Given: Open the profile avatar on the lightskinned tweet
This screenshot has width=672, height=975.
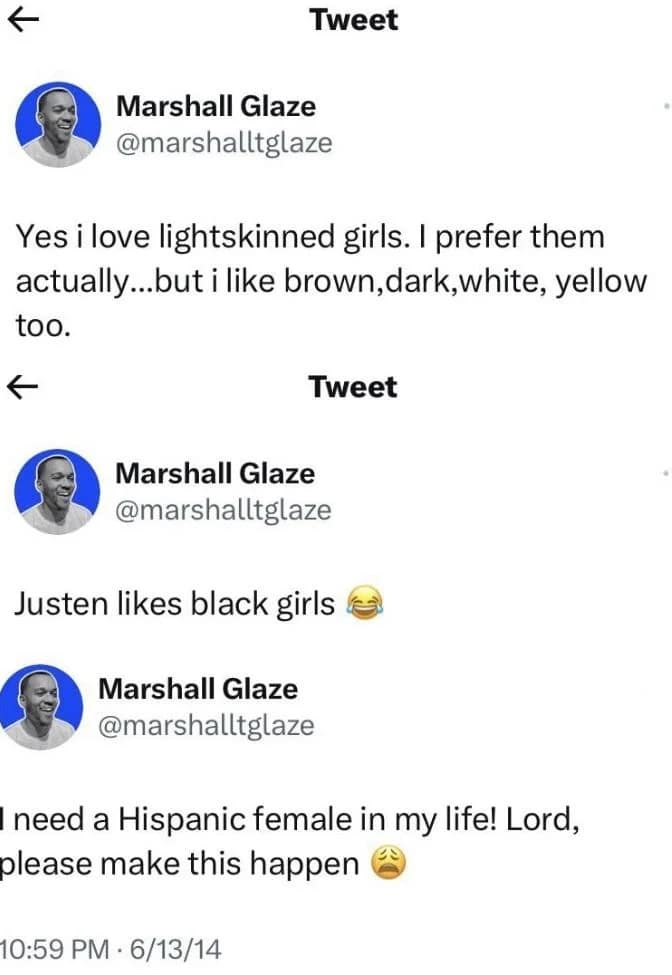Looking at the screenshot, I should pos(58,124).
